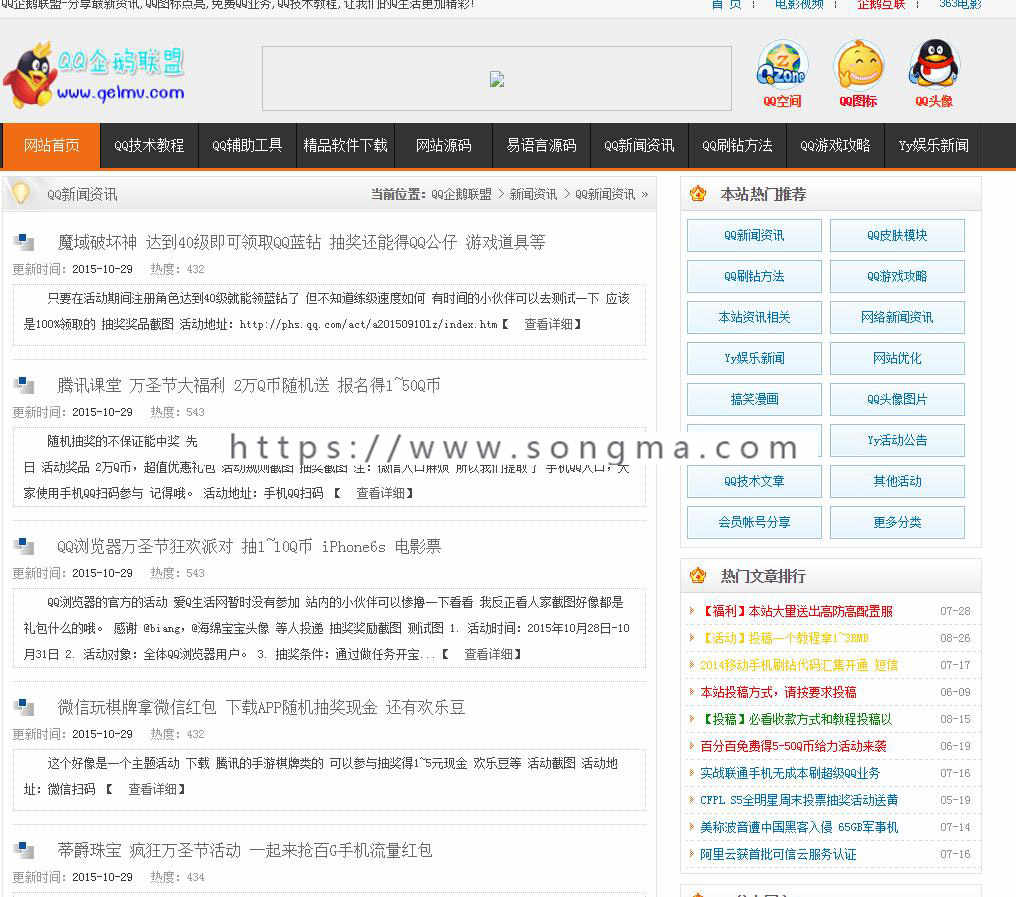This screenshot has height=897, width=1016.
Task: Click Yy娱乐新闻 sidebar button
Action: [754, 358]
